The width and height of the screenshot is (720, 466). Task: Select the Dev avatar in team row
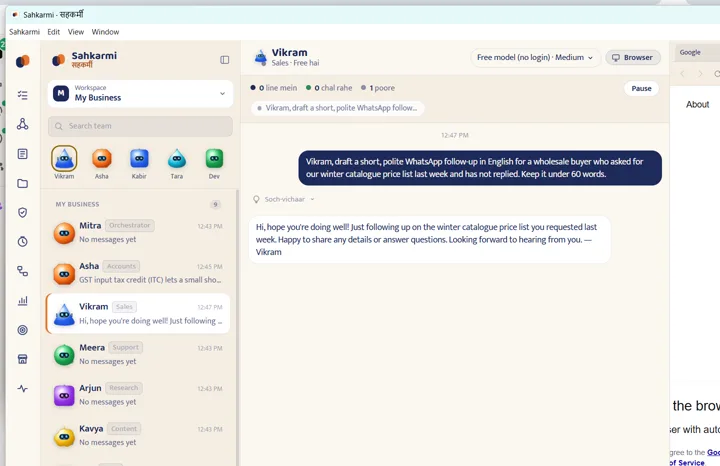tap(214, 159)
